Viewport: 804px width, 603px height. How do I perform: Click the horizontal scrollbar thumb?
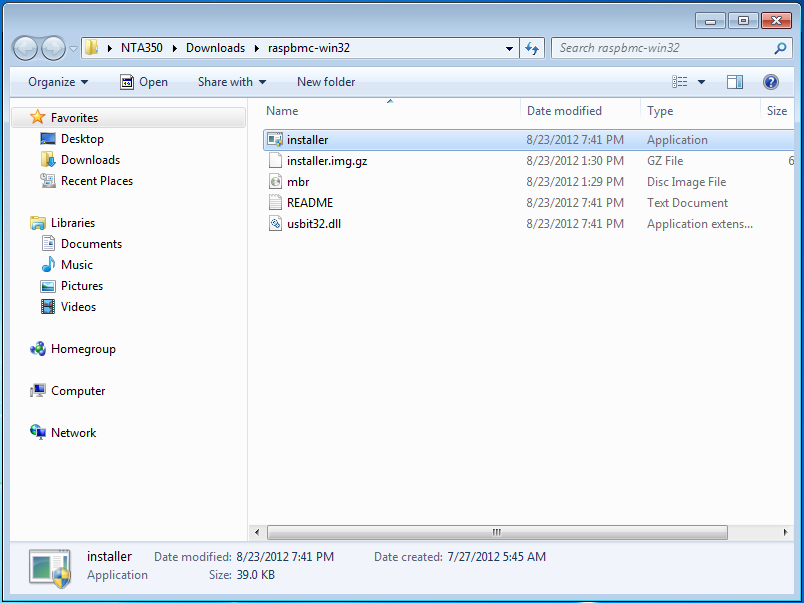click(497, 532)
